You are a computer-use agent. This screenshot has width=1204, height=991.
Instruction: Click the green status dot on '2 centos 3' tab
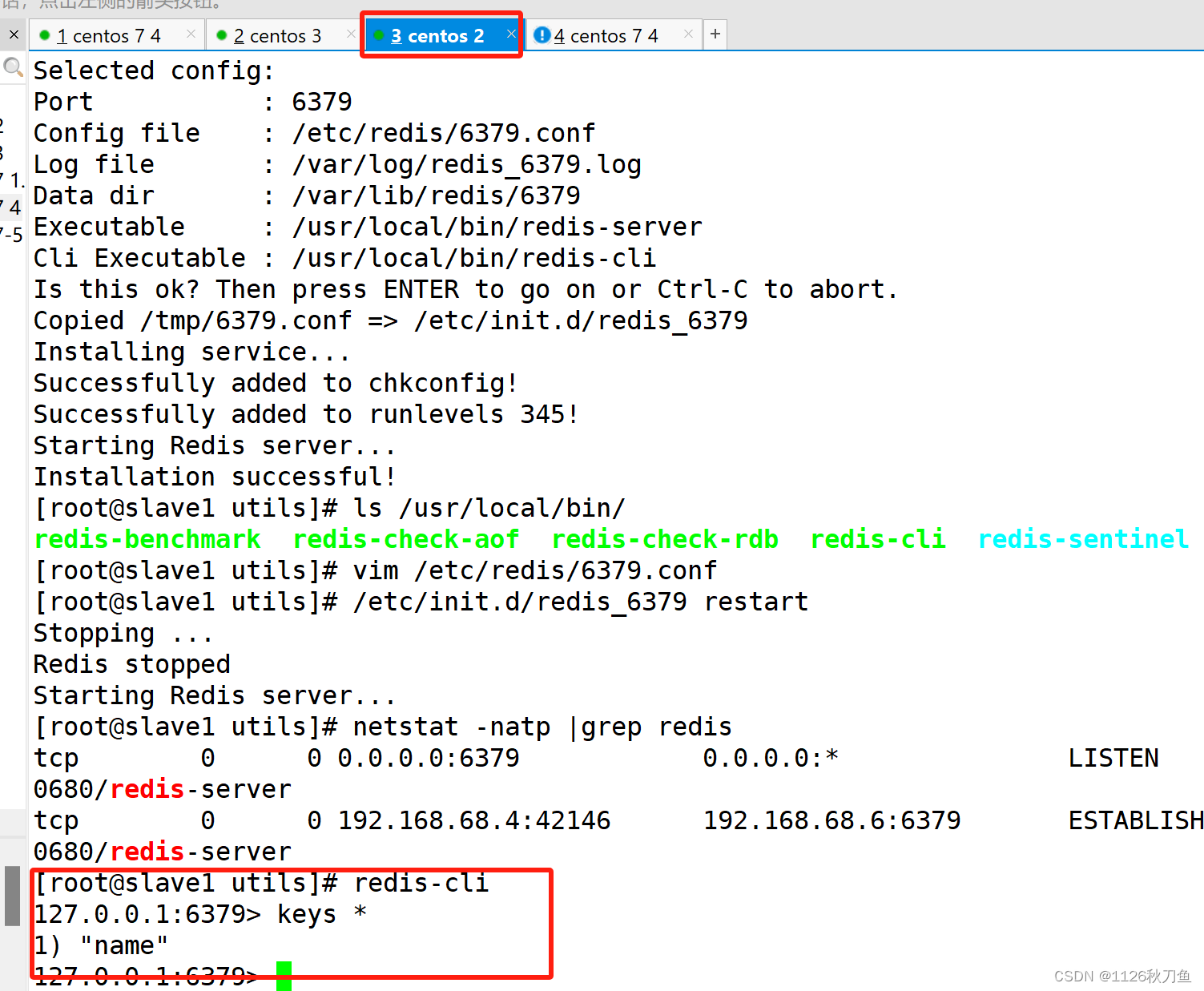click(222, 35)
